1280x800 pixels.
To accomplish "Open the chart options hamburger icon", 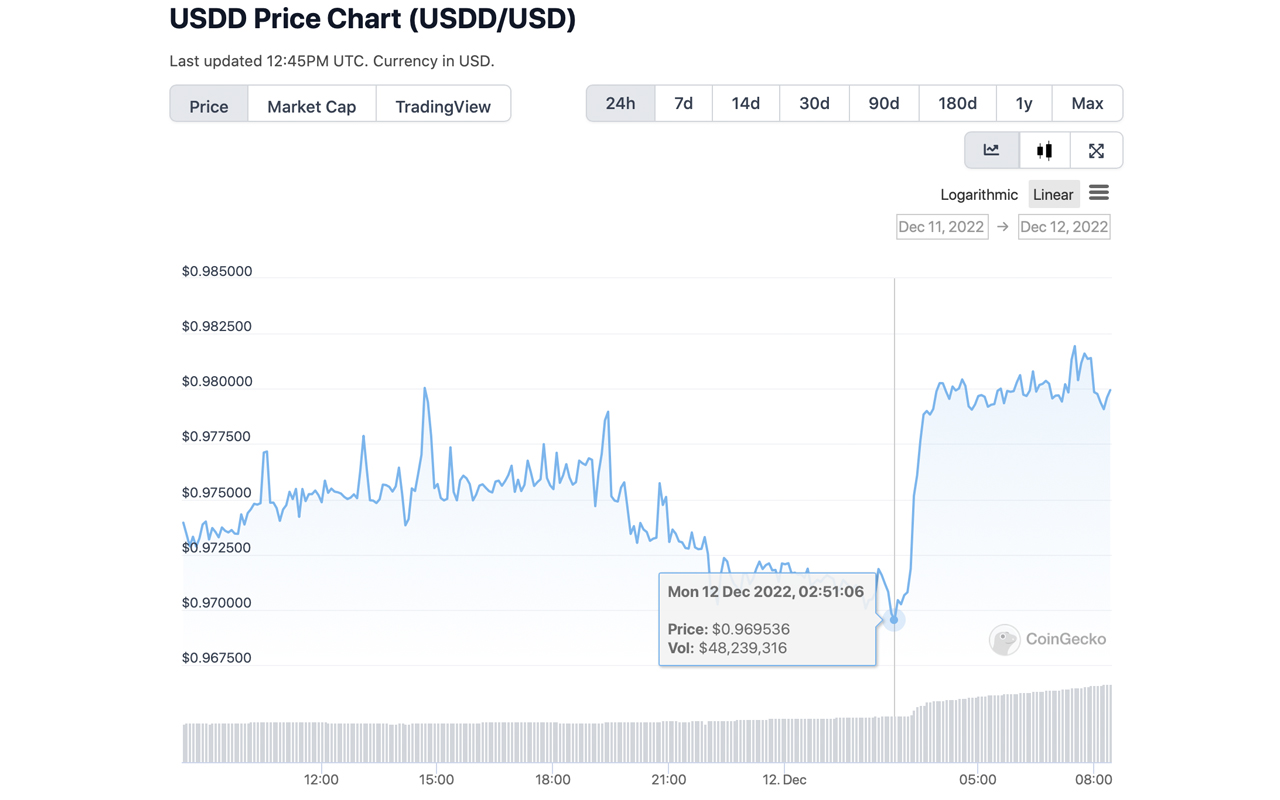I will [x=1098, y=193].
